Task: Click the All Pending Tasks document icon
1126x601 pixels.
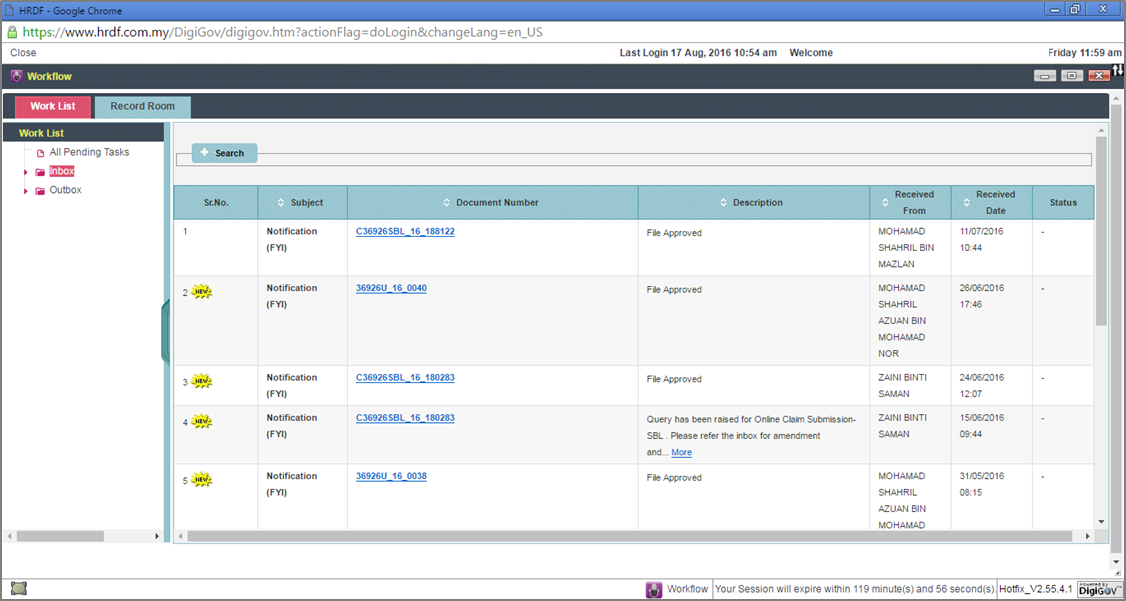Action: coord(40,153)
